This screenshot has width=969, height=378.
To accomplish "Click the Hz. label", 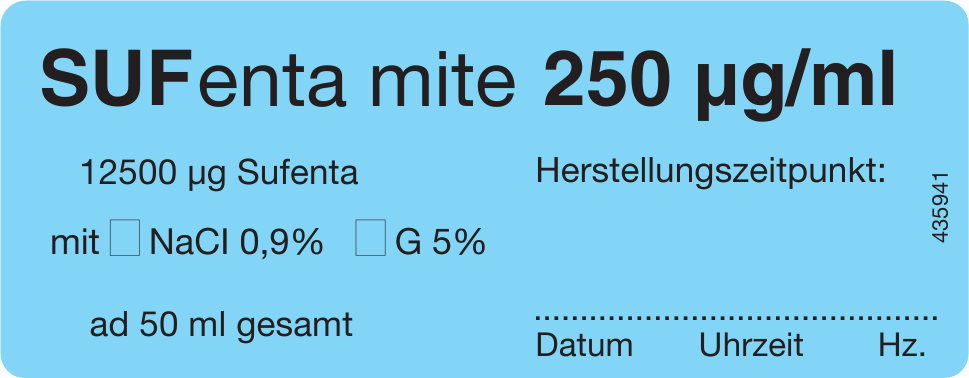I will coord(902,345).
